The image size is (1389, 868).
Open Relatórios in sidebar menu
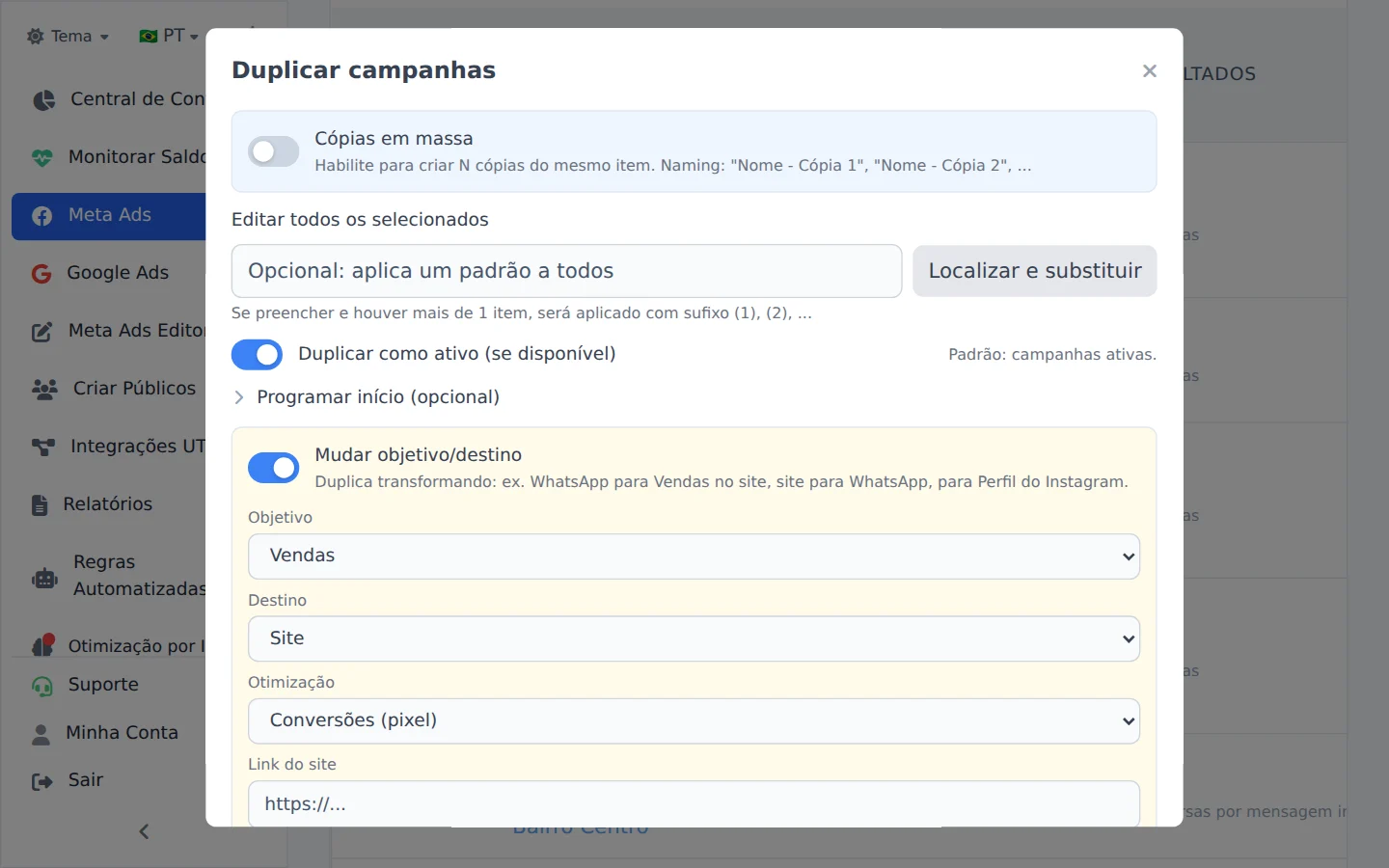click(x=108, y=504)
